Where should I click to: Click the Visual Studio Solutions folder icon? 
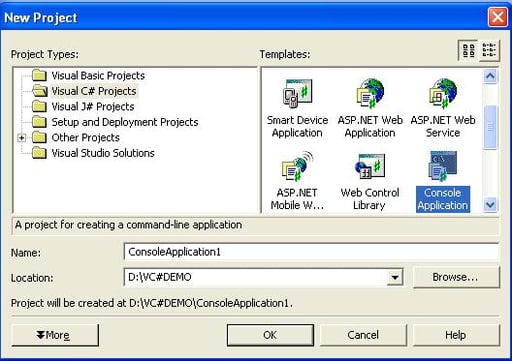tap(39, 153)
